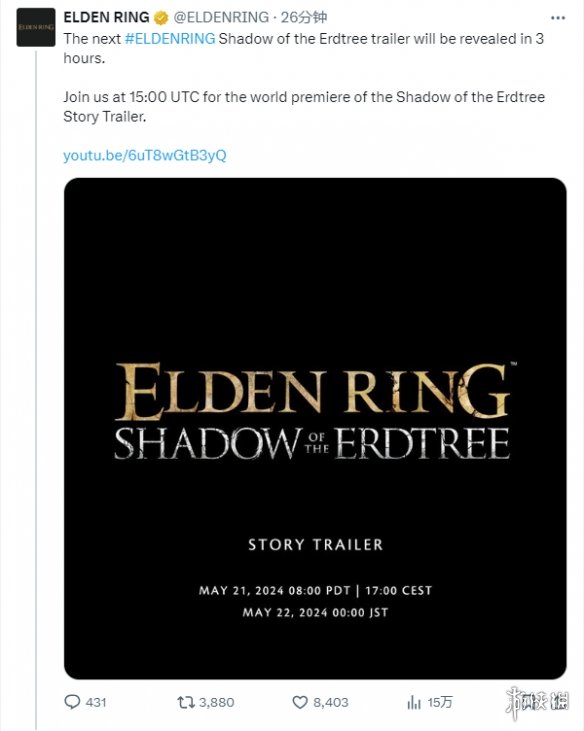584x731 pixels.
Task: Click the 15万 views count
Action: 440,703
